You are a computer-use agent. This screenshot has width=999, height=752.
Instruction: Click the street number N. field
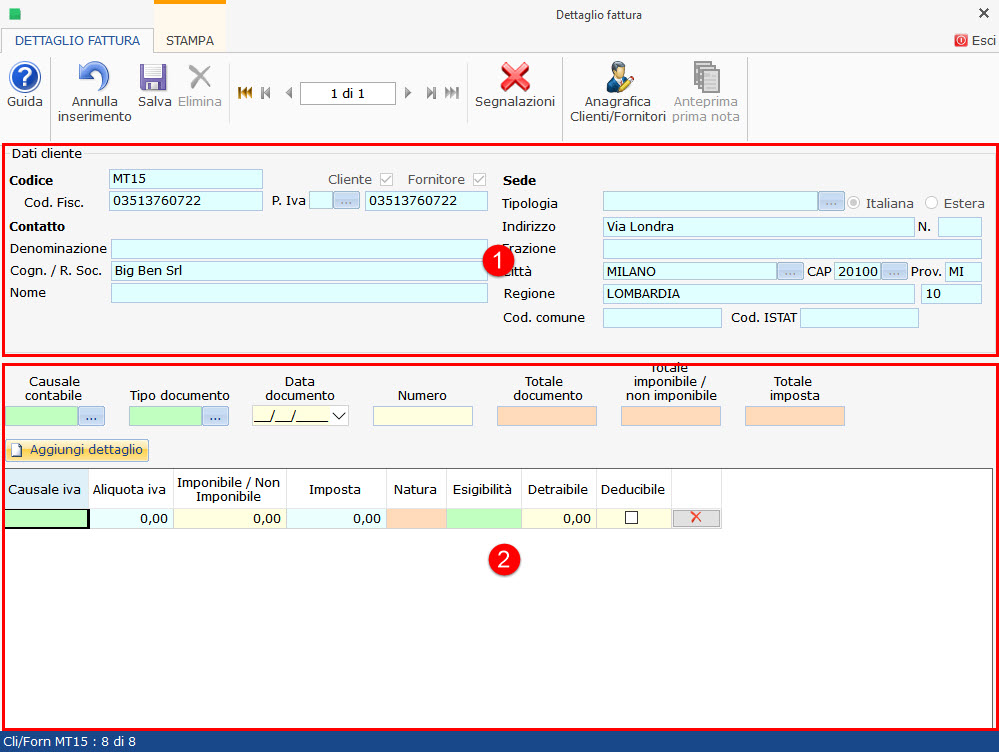(x=959, y=227)
